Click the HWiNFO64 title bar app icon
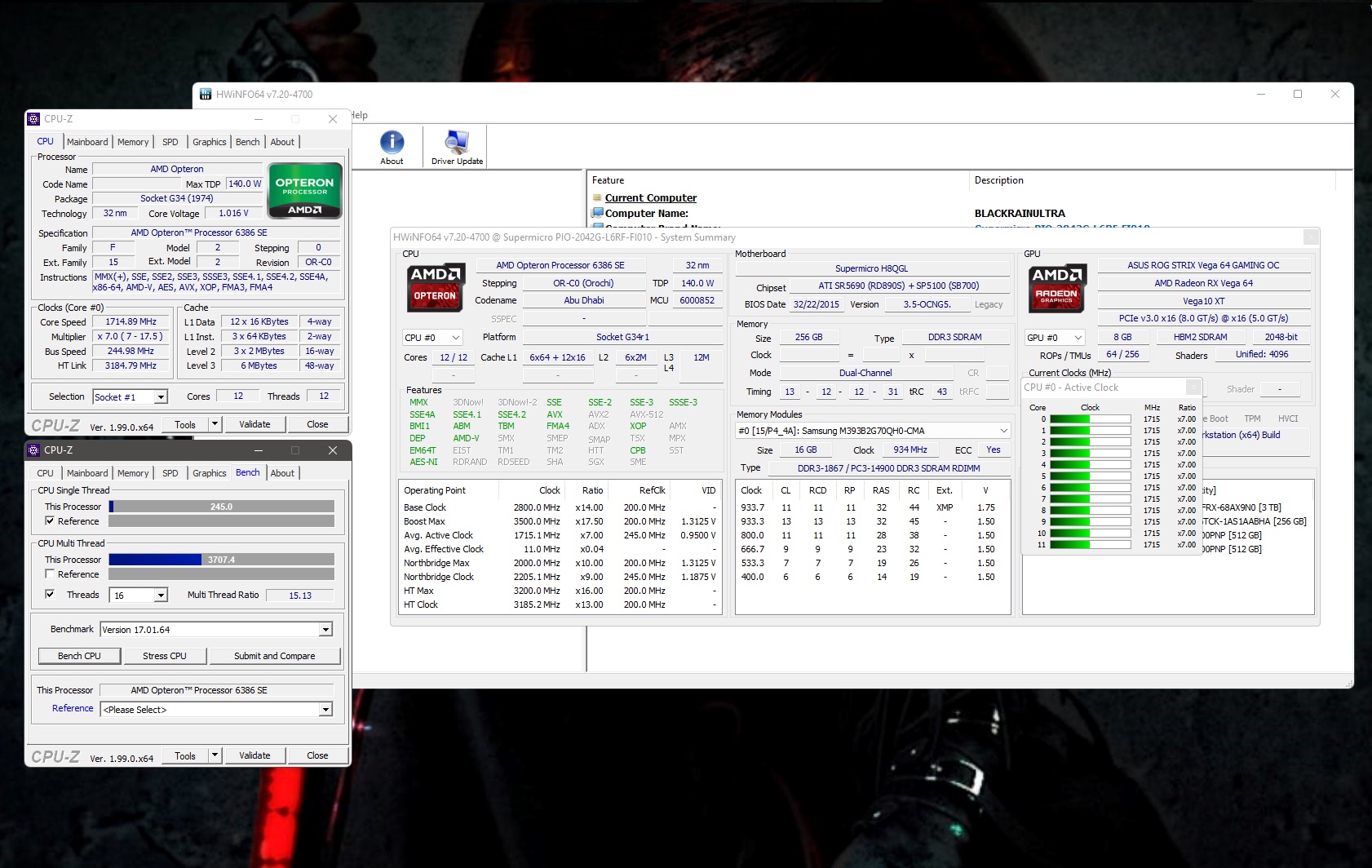Screen dimensions: 1372x868 pyautogui.click(x=206, y=95)
